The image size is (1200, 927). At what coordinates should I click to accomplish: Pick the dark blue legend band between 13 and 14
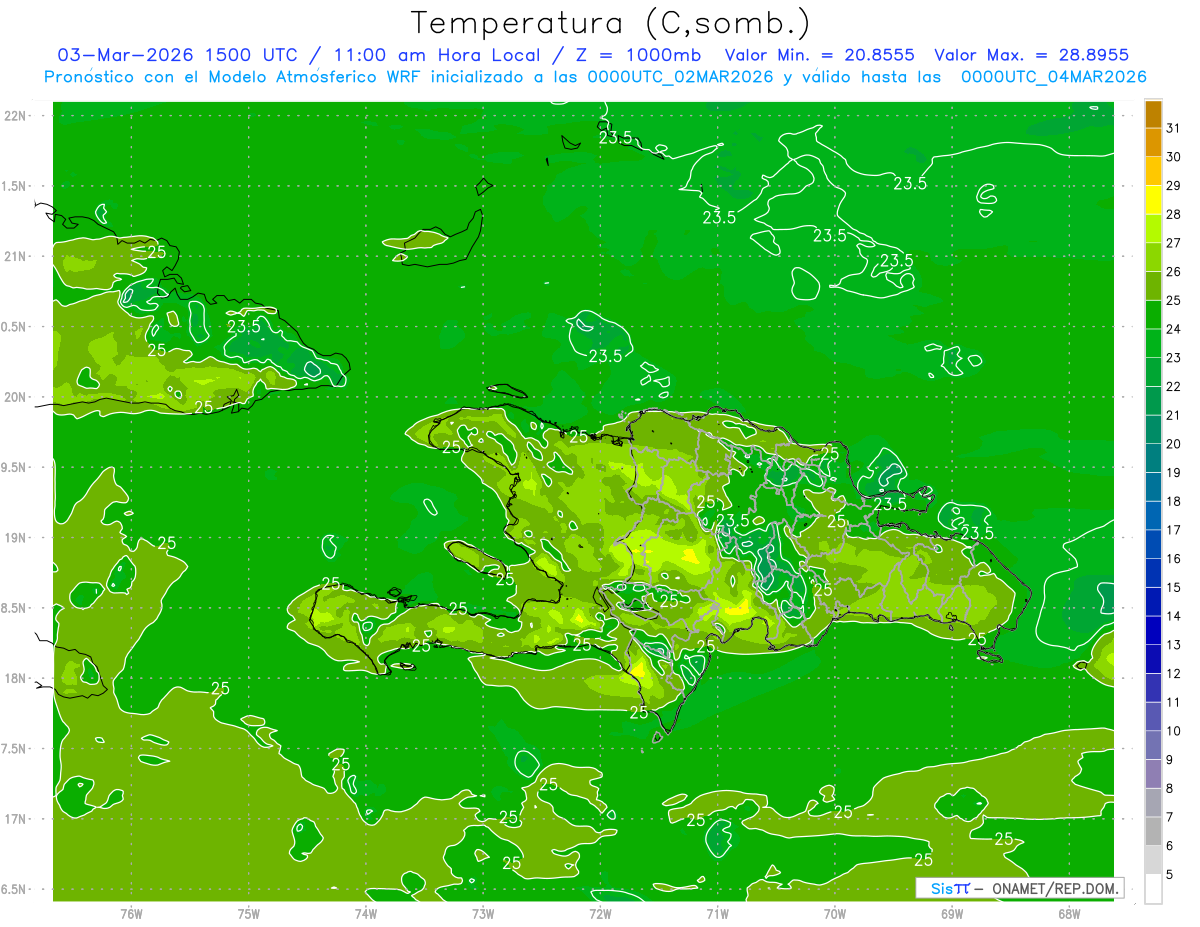coord(1153,630)
